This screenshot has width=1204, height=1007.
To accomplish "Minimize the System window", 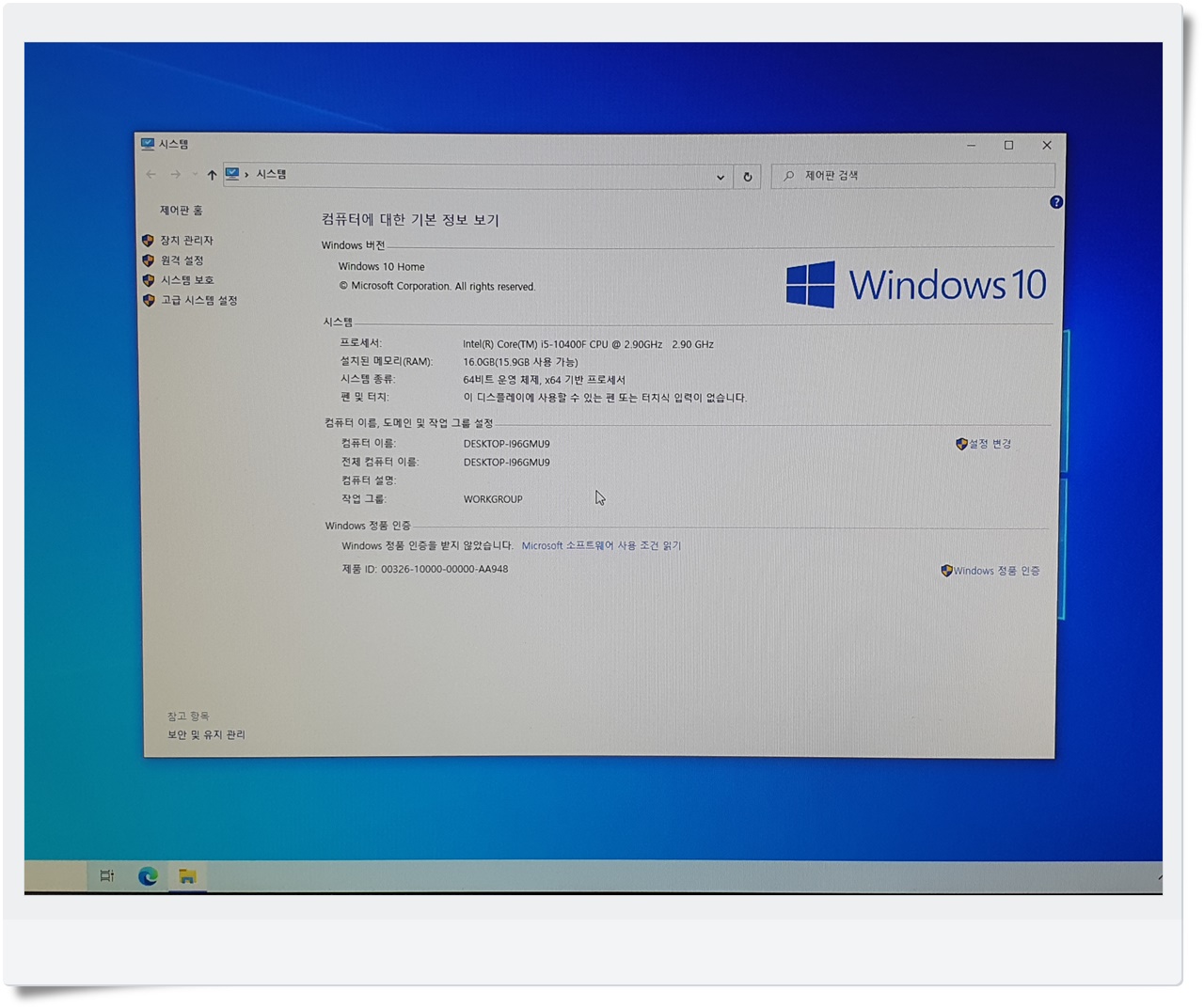I will click(972, 145).
